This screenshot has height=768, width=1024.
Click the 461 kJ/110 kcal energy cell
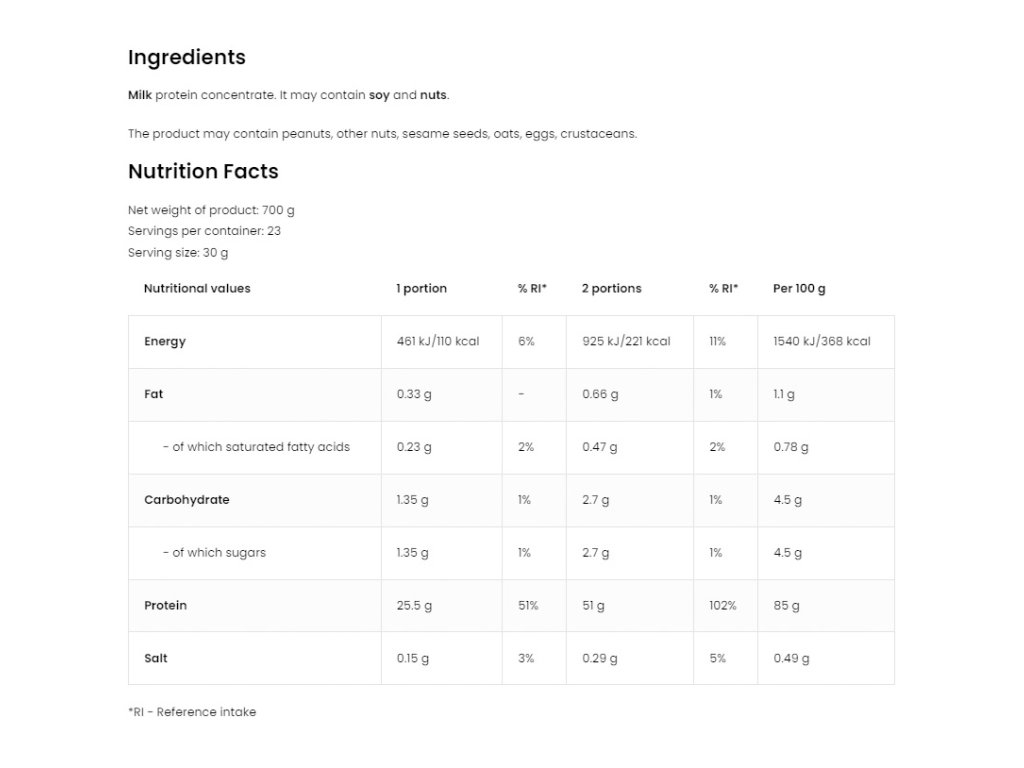(x=438, y=341)
